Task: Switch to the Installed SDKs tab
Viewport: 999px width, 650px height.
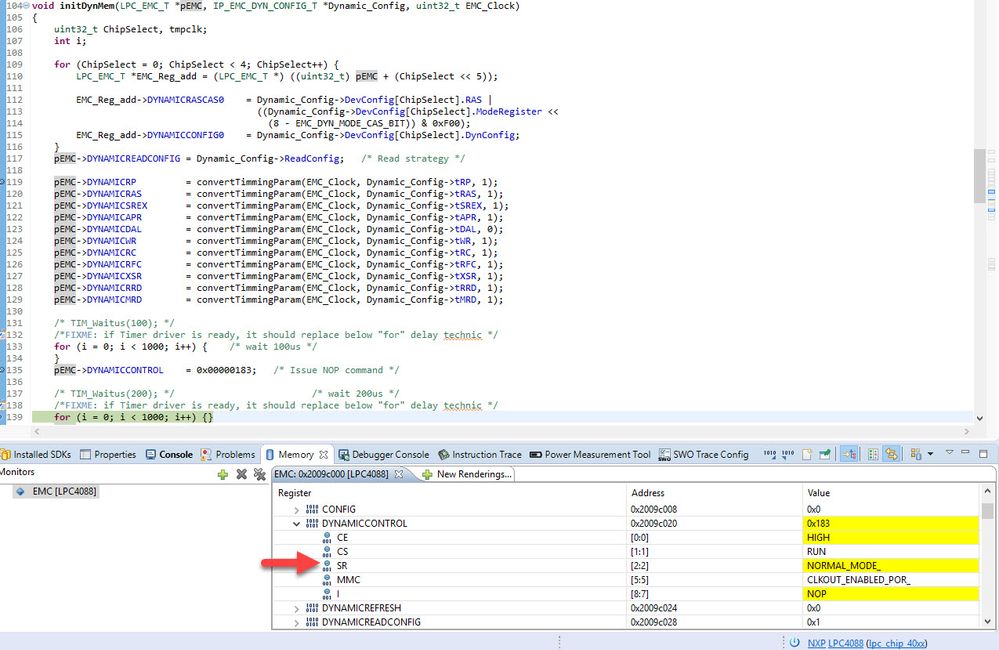Action: pos(36,454)
